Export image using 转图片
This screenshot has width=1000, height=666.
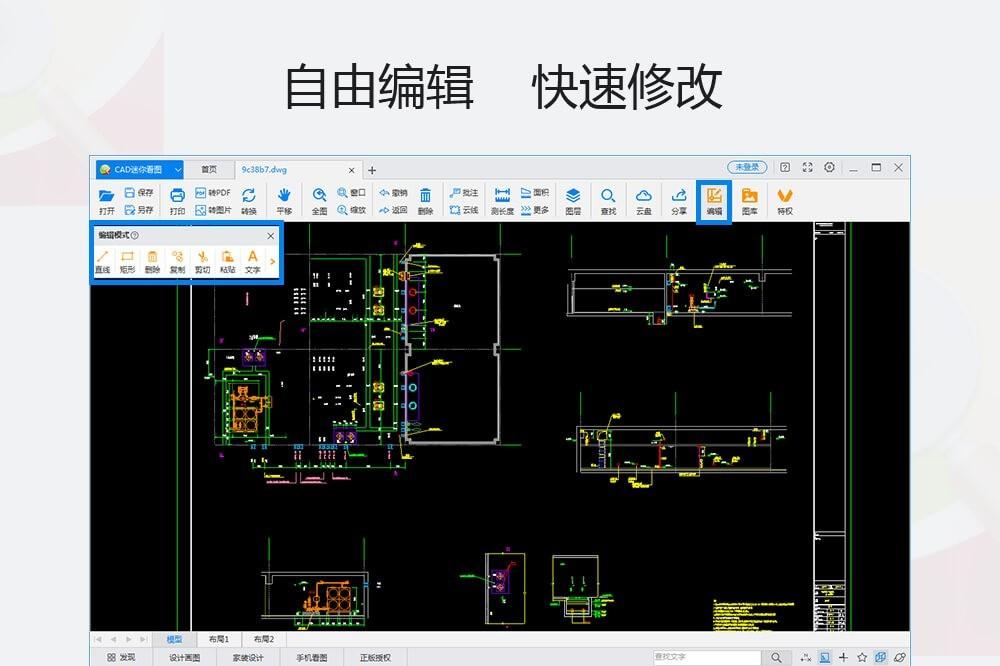pyautogui.click(x=213, y=210)
